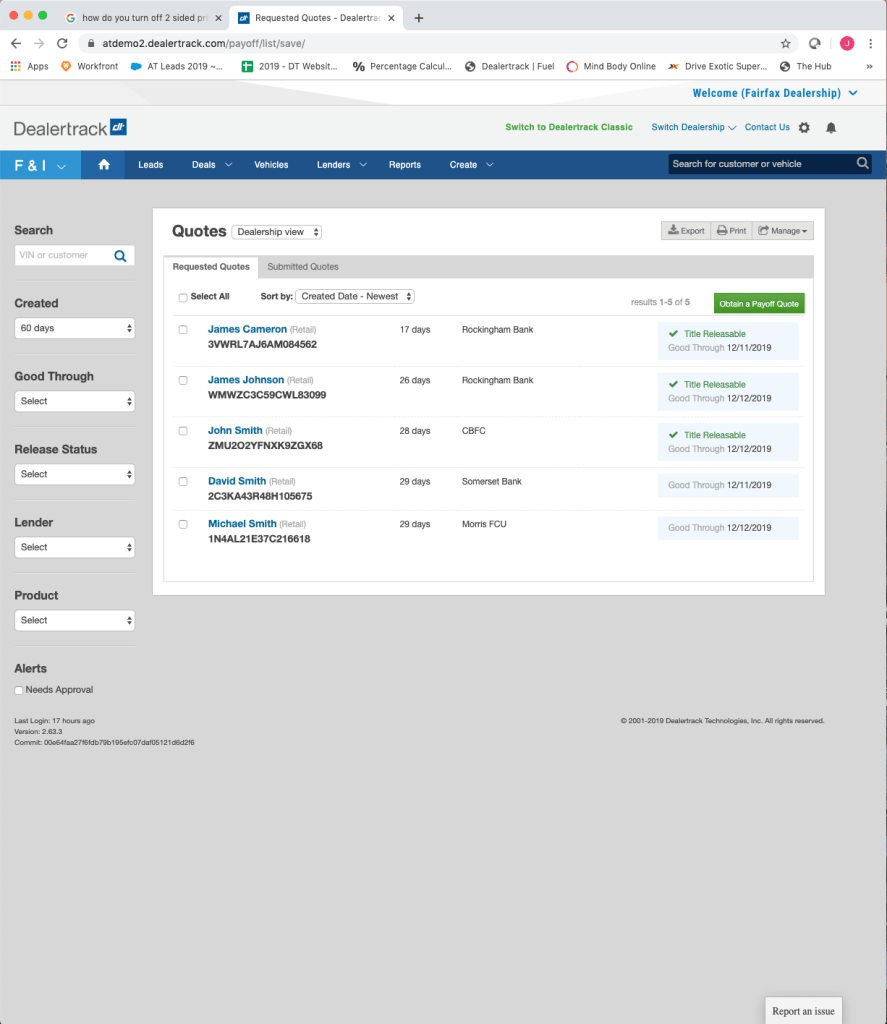Open the Product filter dropdown
Viewport: 887px width, 1024px height.
[x=74, y=620]
